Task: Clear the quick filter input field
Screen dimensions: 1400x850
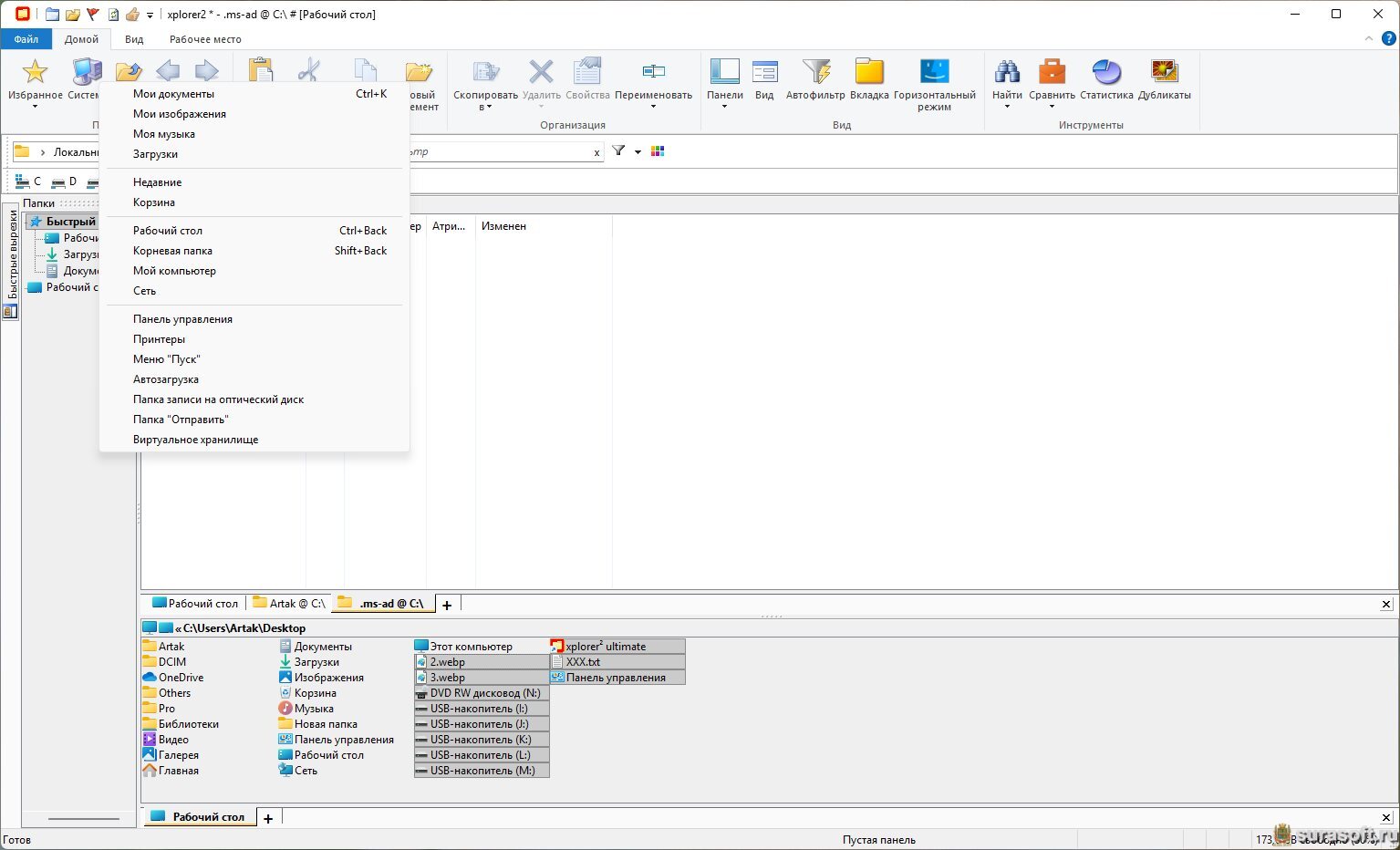Action: 596,153
